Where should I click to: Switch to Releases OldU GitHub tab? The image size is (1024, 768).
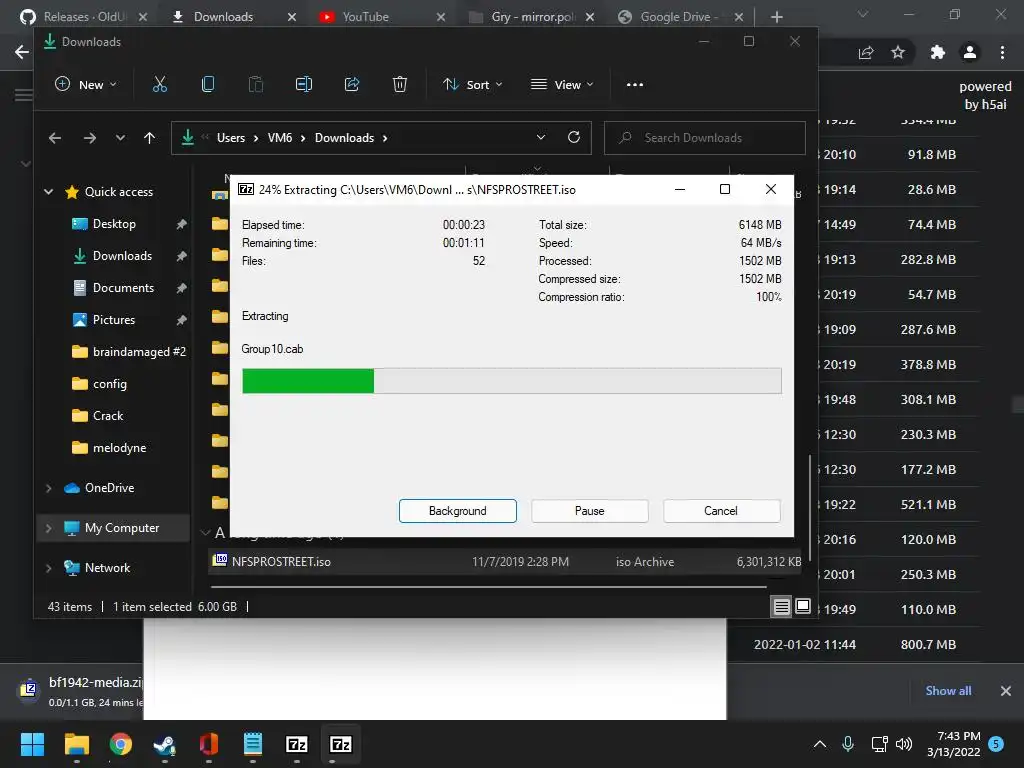pos(82,17)
